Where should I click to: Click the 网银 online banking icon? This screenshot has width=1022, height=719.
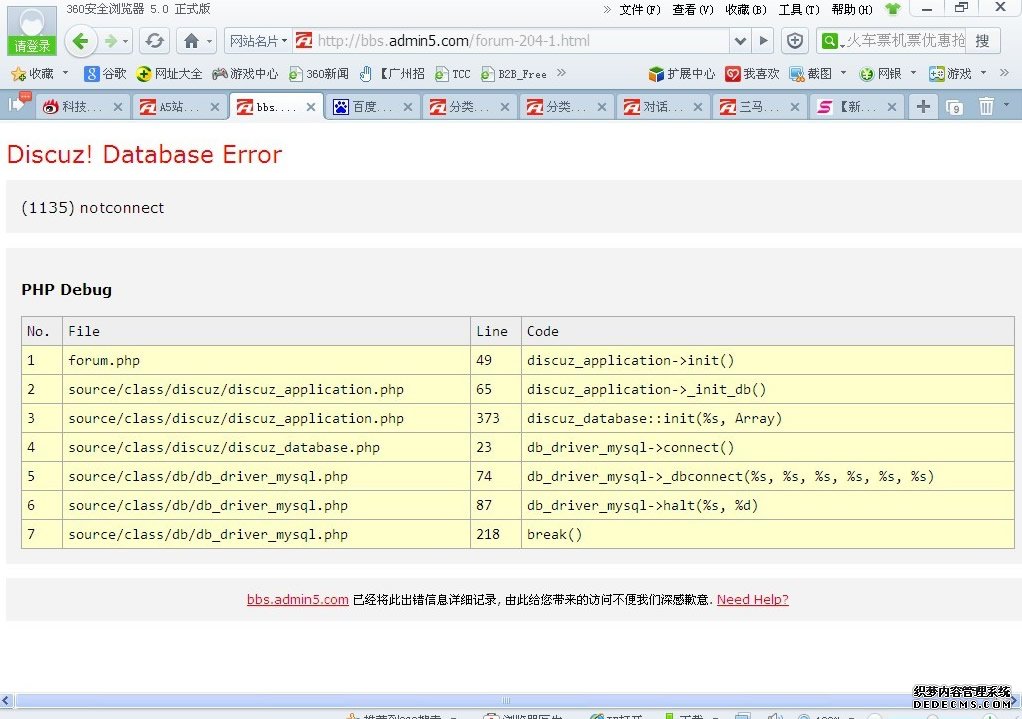pyautogui.click(x=880, y=74)
